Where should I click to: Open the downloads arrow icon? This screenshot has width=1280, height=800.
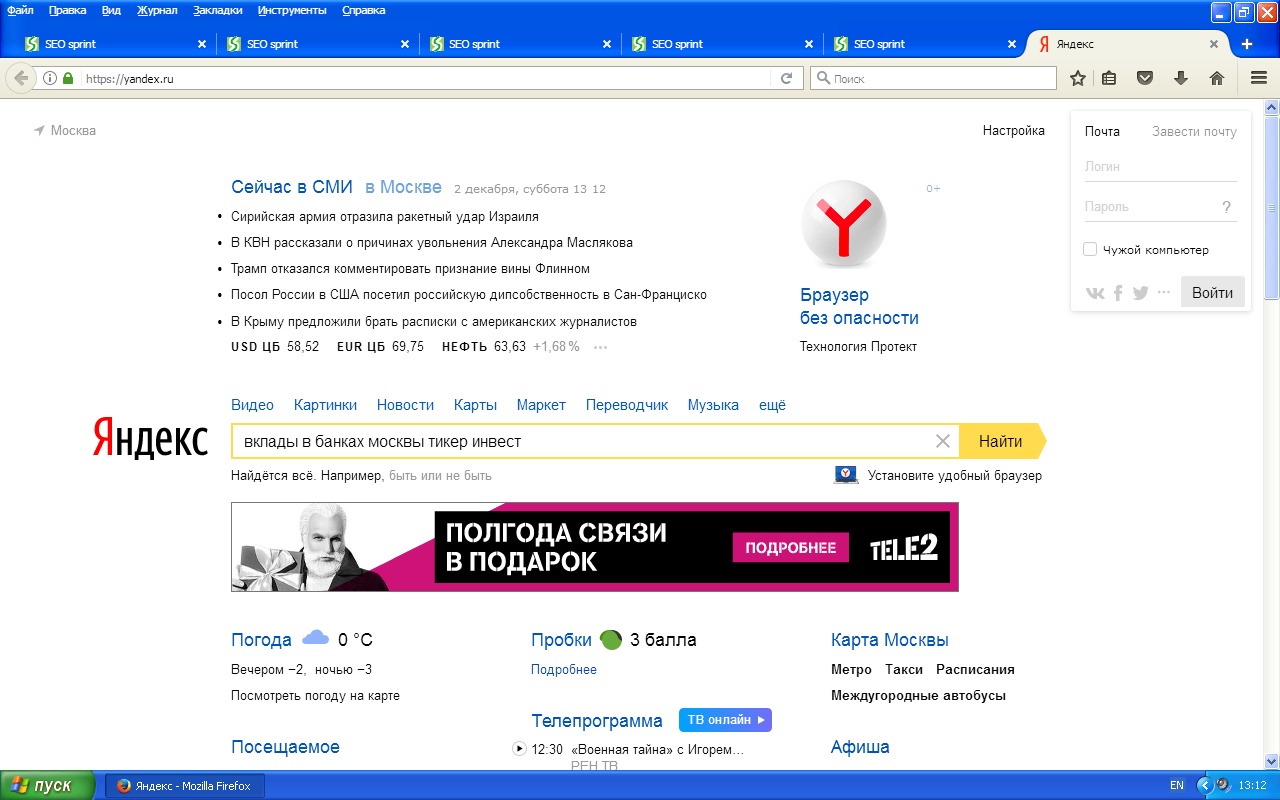pos(1181,78)
